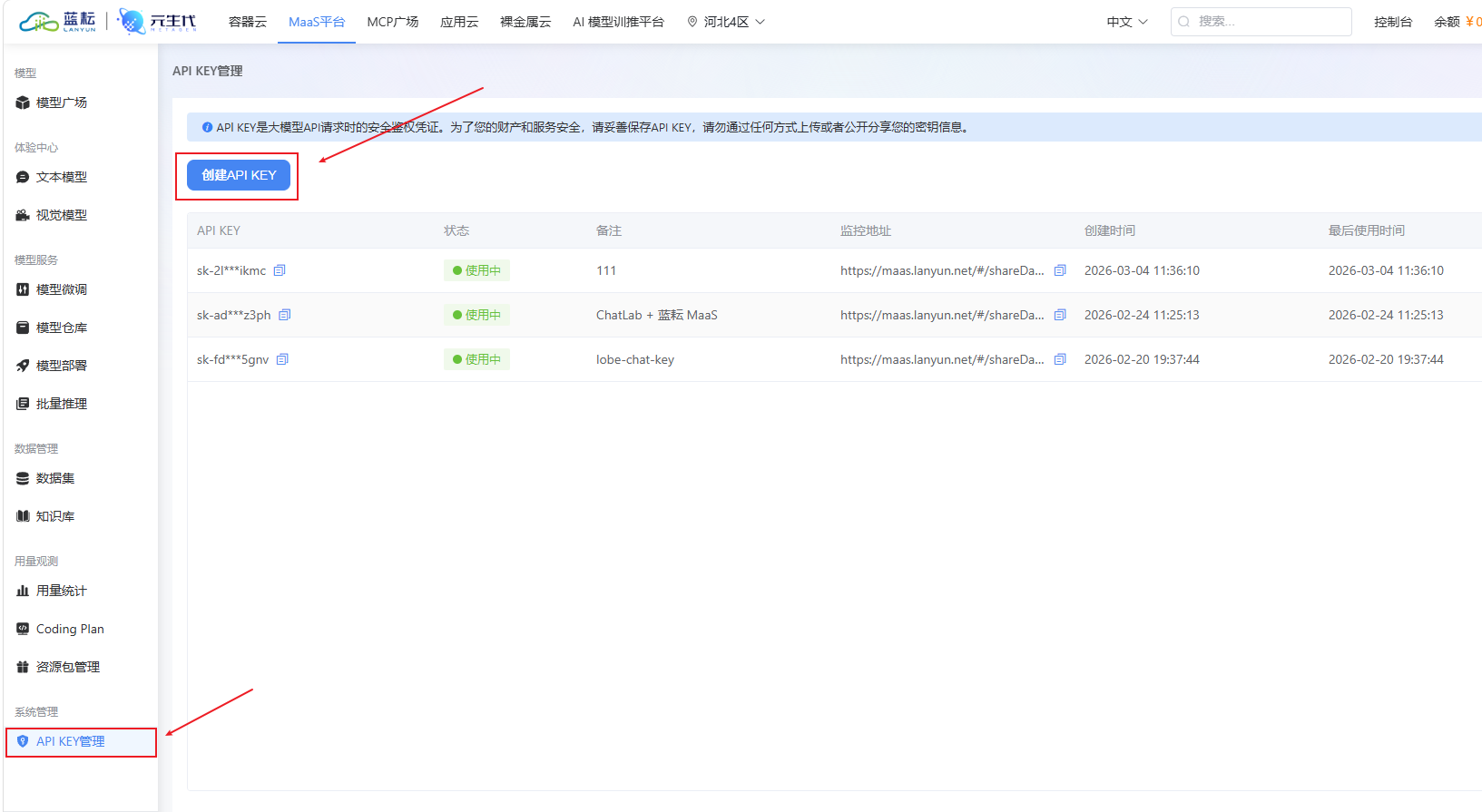
Task: Open the 裸金属云 tab
Action: [525, 22]
